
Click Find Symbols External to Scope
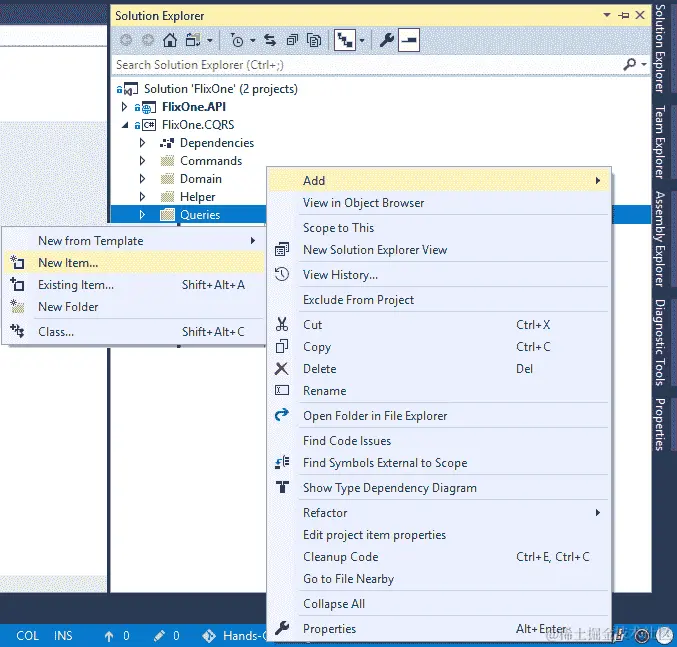[x=439, y=463]
